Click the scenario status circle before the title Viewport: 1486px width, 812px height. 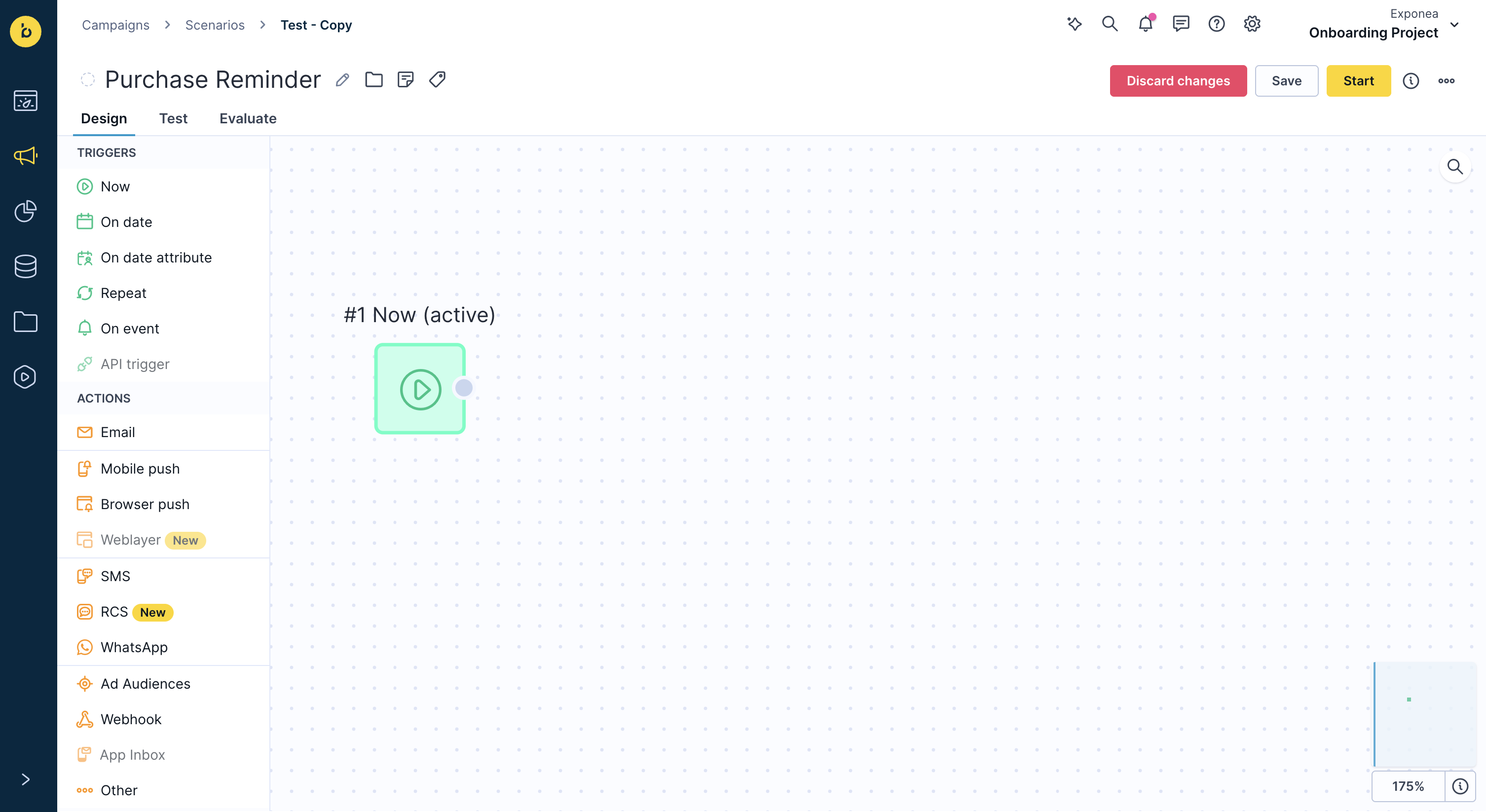(88, 79)
